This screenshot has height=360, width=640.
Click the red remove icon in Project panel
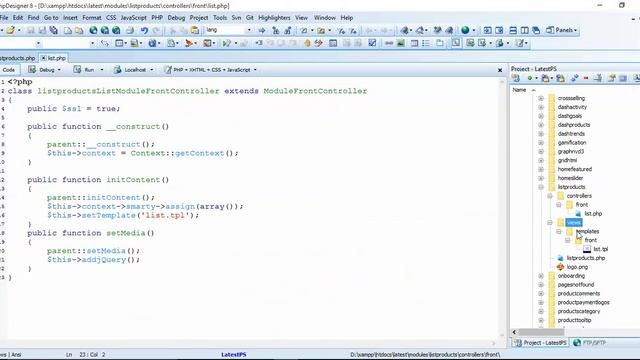click(x=586, y=78)
